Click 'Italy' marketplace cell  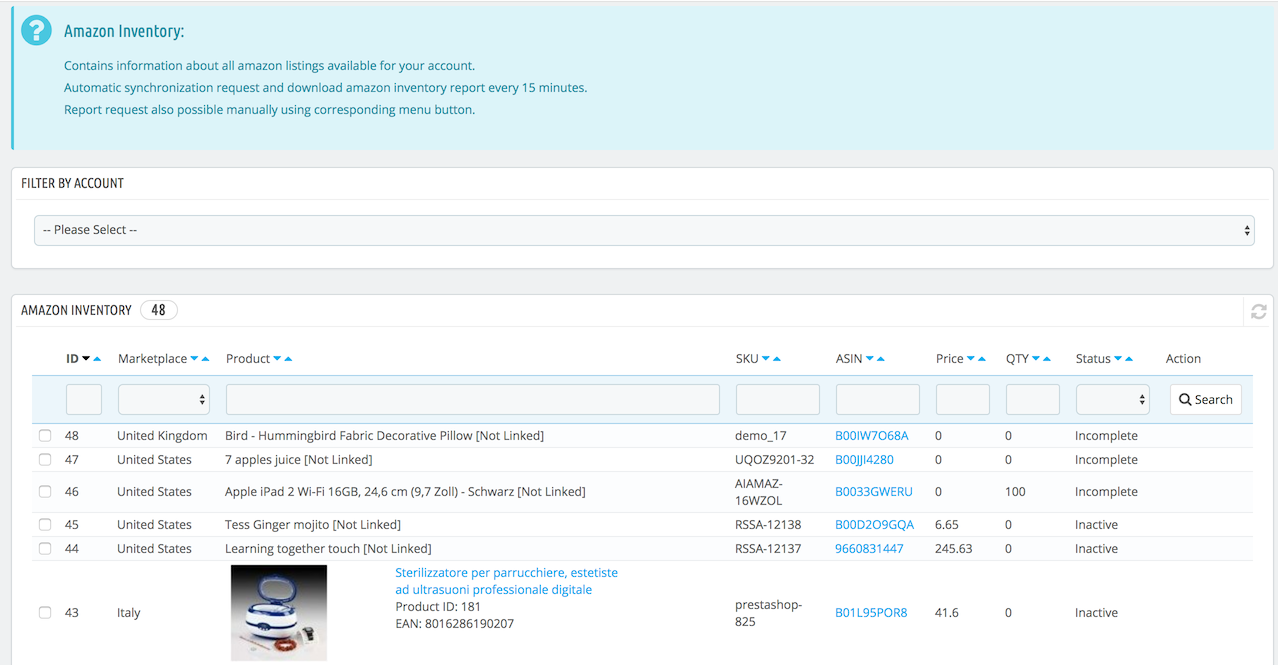click(x=129, y=613)
